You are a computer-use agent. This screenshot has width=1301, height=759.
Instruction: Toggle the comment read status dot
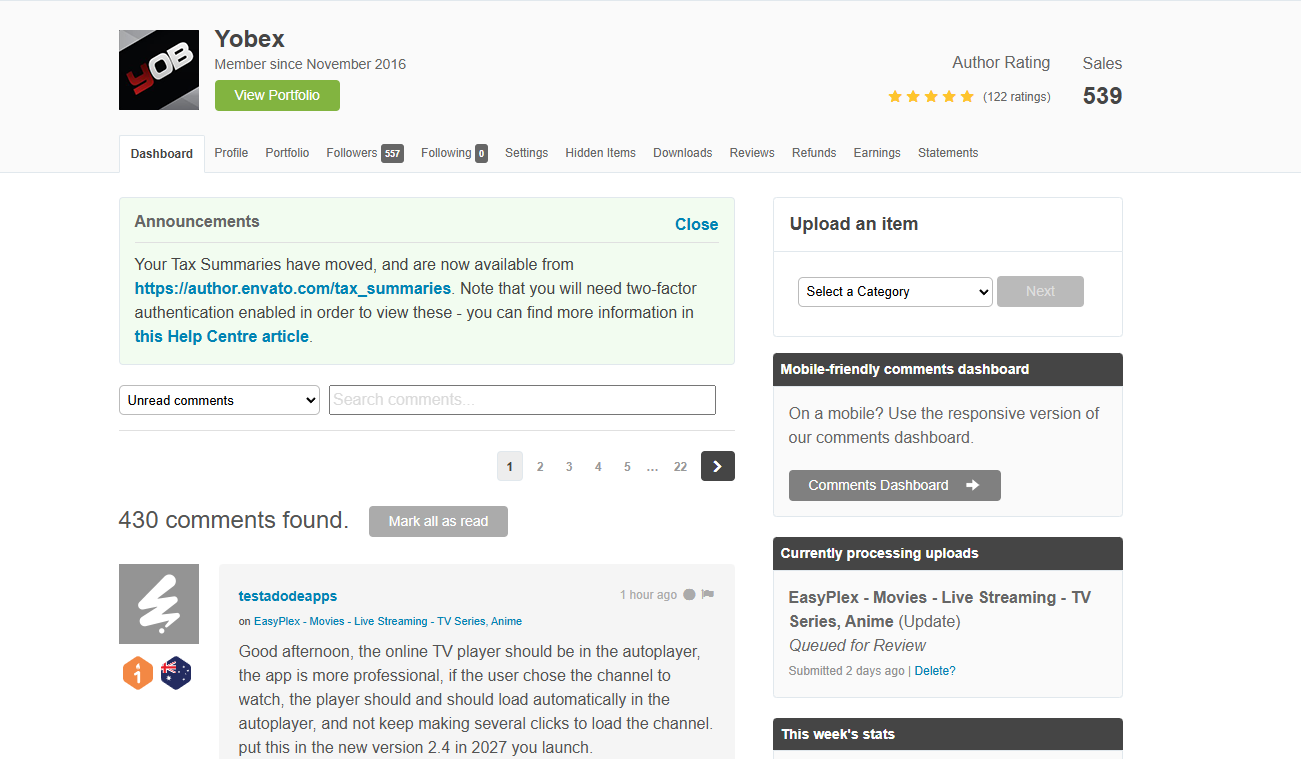click(689, 595)
